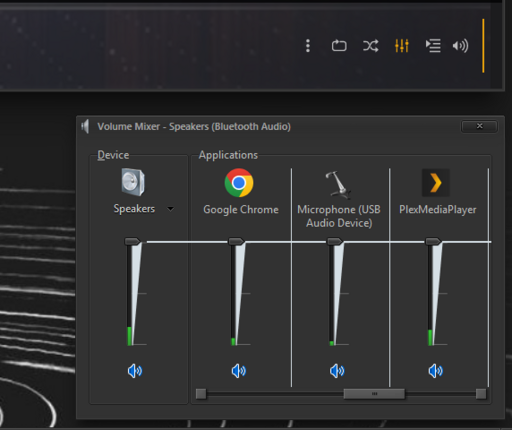Click the PlexMediaPlayer application icon
This screenshot has width=512, height=430.
tap(436, 183)
